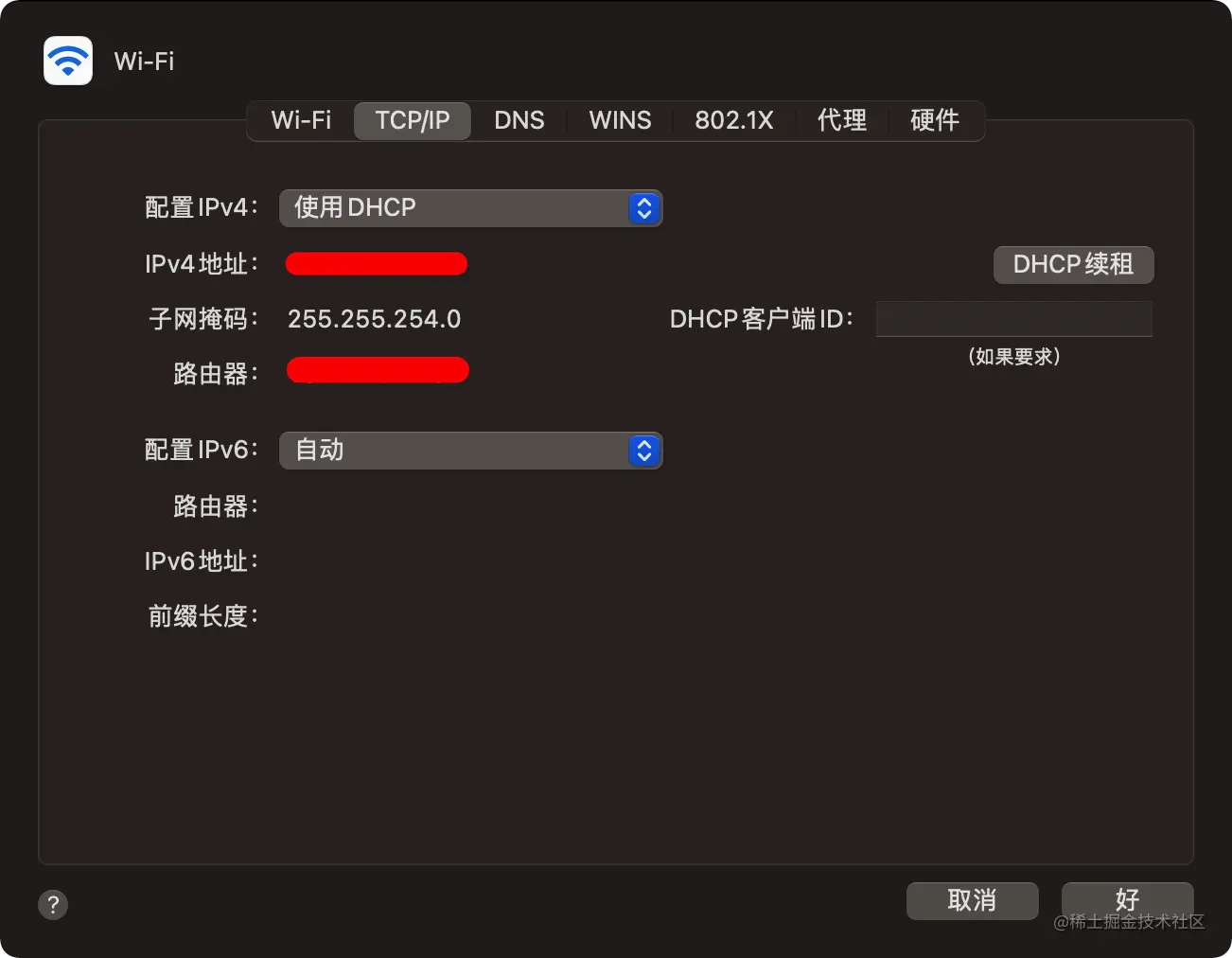This screenshot has width=1232, height=958.
Task: Open the WINS tab
Action: 620,120
